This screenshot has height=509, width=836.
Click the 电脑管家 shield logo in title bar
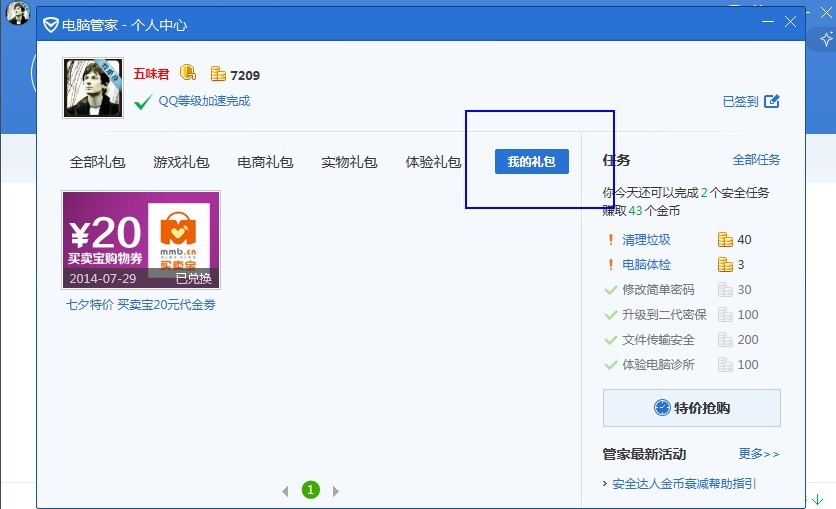click(51, 25)
